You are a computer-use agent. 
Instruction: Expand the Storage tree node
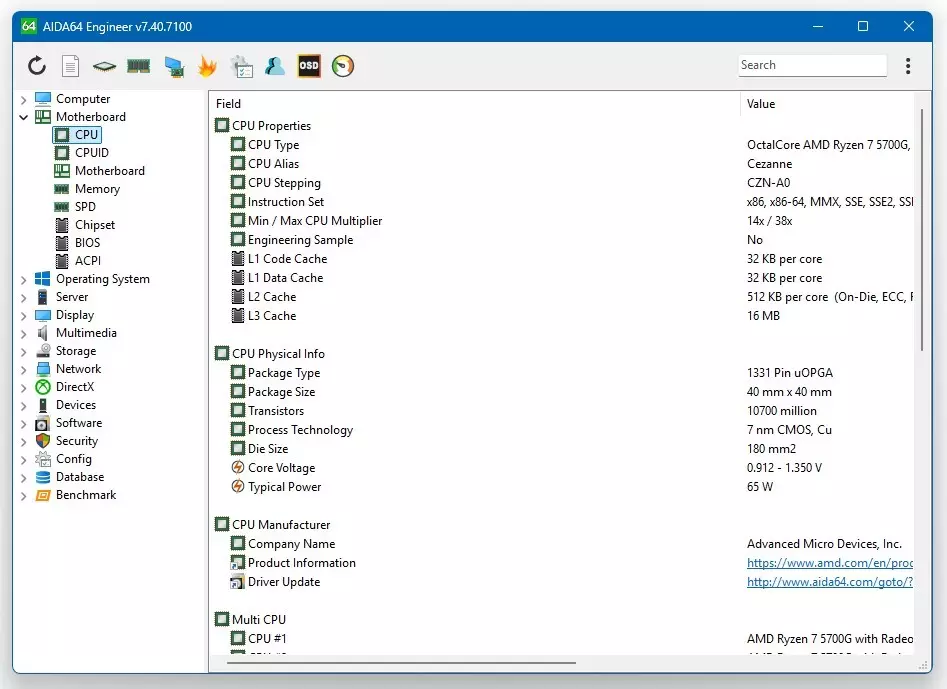[24, 352]
